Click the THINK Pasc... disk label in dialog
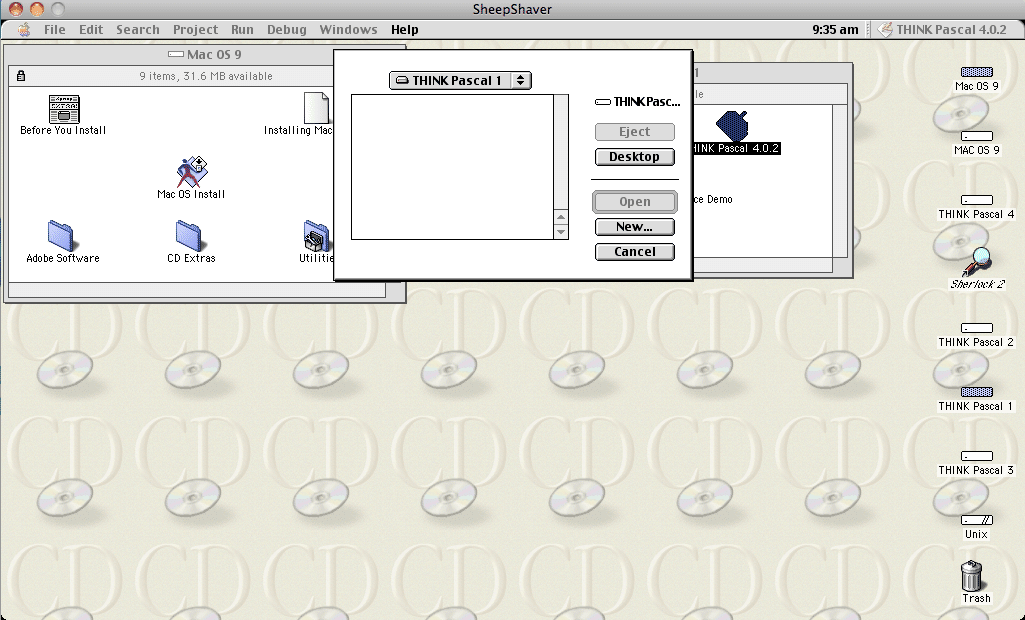The image size is (1025, 620). (637, 101)
